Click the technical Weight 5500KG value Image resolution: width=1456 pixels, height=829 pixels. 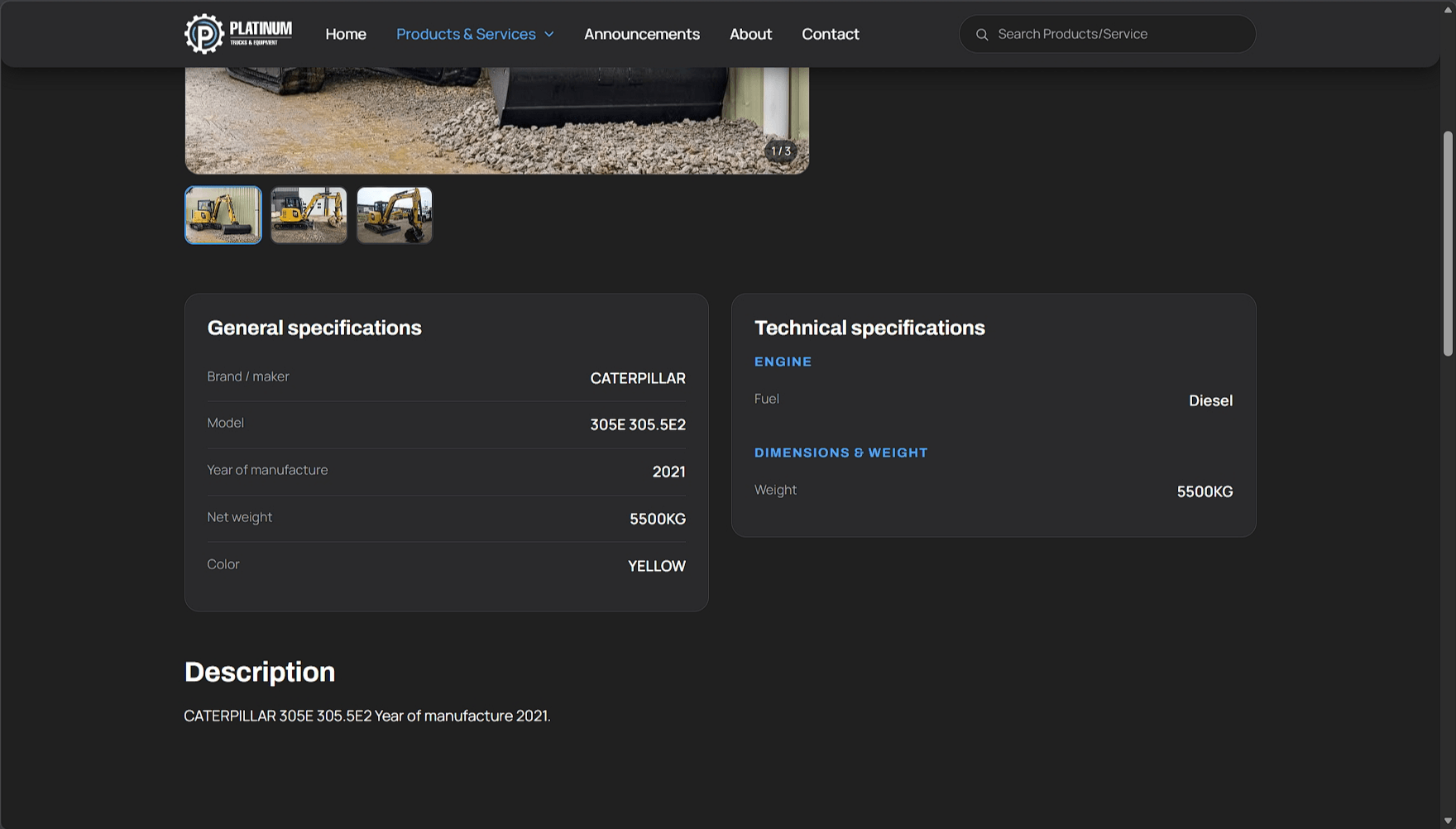click(1205, 491)
